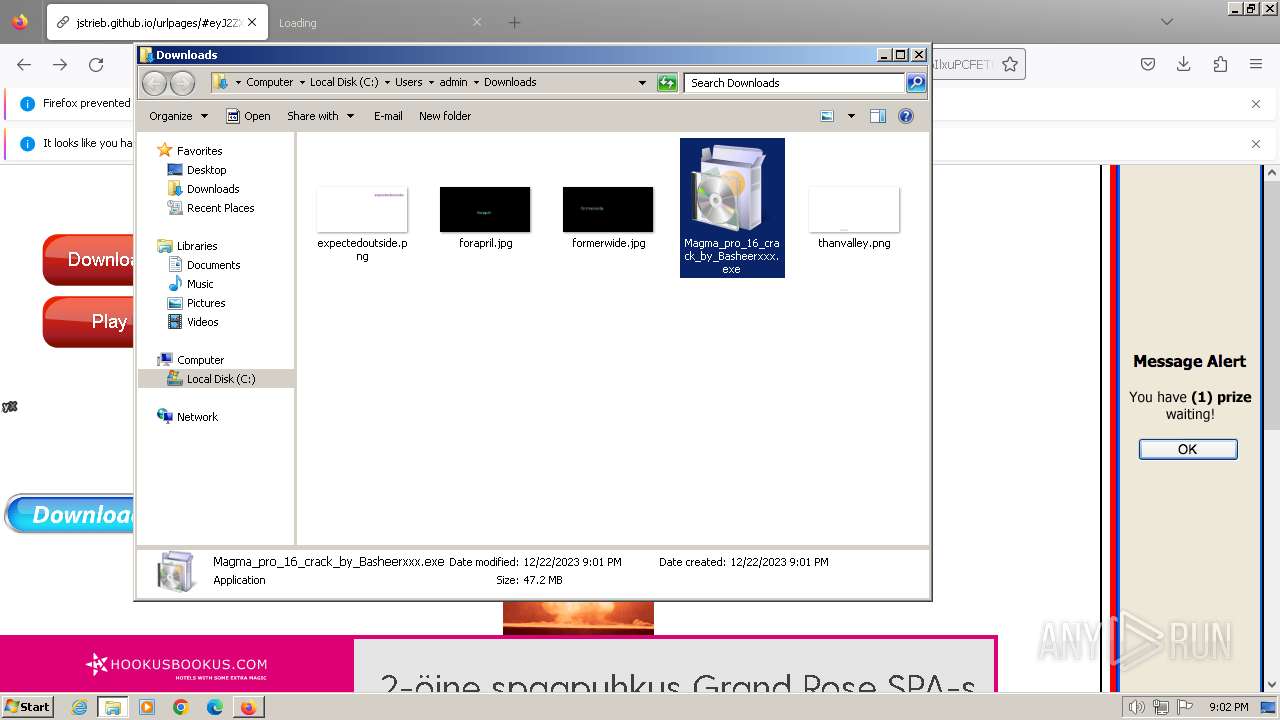Select Local Disk (C:) in address breadcrumb

344,82
